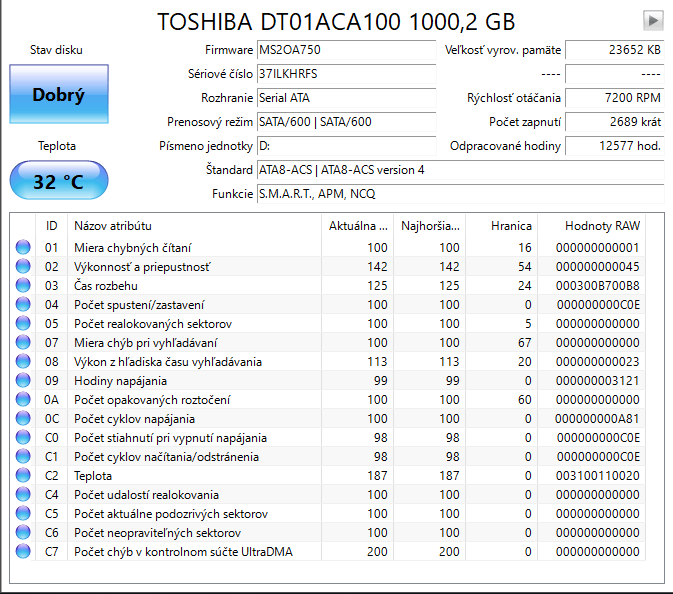The width and height of the screenshot is (673, 594).
Task: Click the Rýchlosť otáčania field 7200 RPM
Action: pos(615,98)
